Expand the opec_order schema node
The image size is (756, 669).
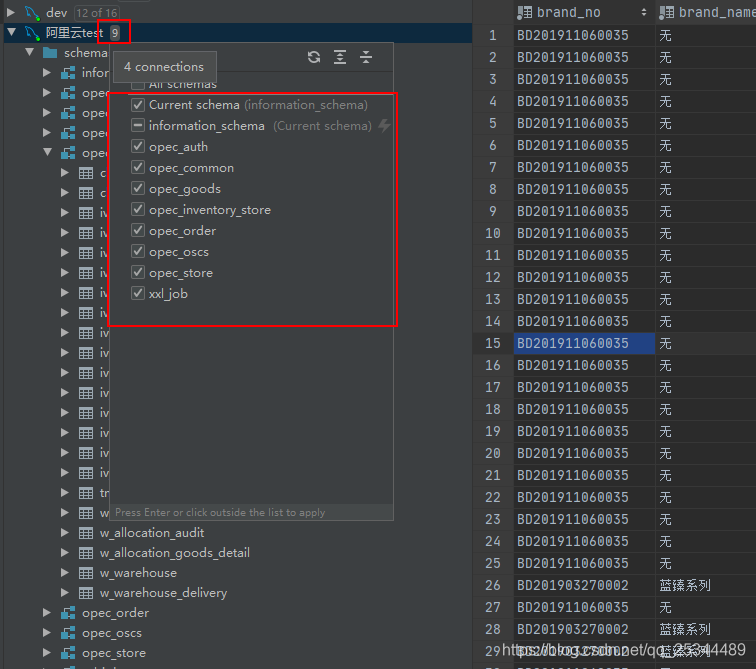[x=47, y=613]
